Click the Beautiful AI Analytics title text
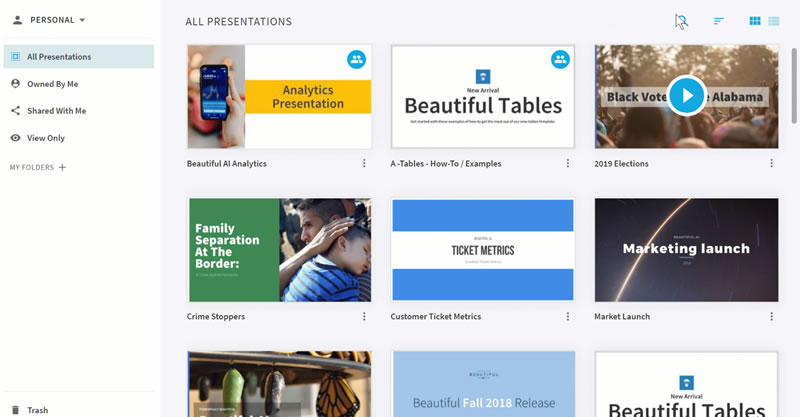Viewport: 800px width, 417px height. point(227,164)
